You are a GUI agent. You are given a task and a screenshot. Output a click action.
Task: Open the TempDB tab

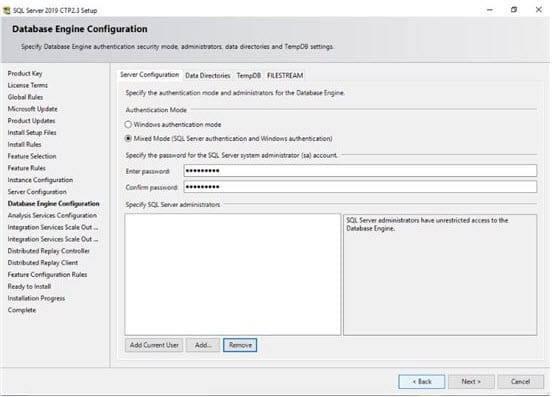pyautogui.click(x=249, y=76)
